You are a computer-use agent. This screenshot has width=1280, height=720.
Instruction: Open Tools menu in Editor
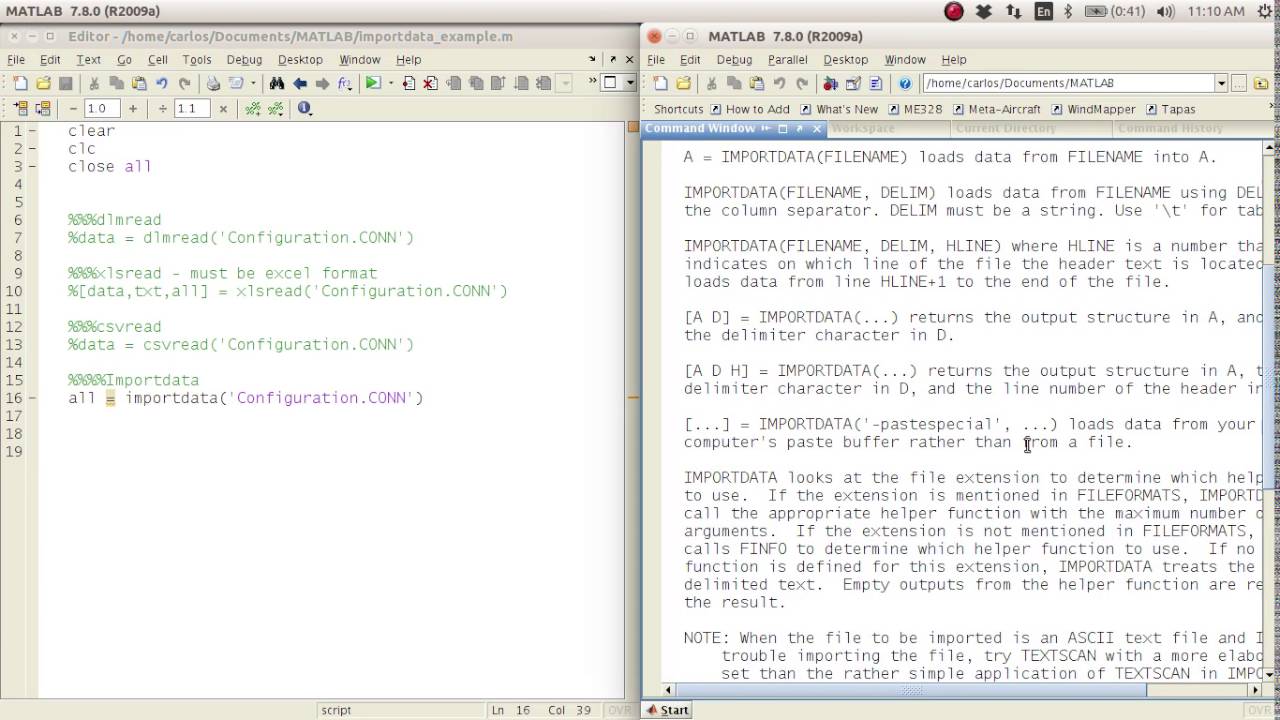click(197, 60)
